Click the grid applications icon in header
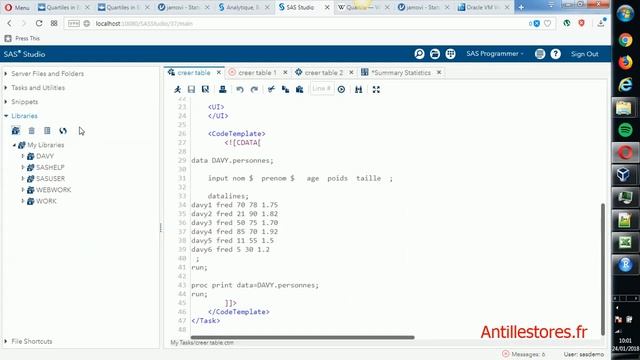The image size is (640, 360). [450, 54]
